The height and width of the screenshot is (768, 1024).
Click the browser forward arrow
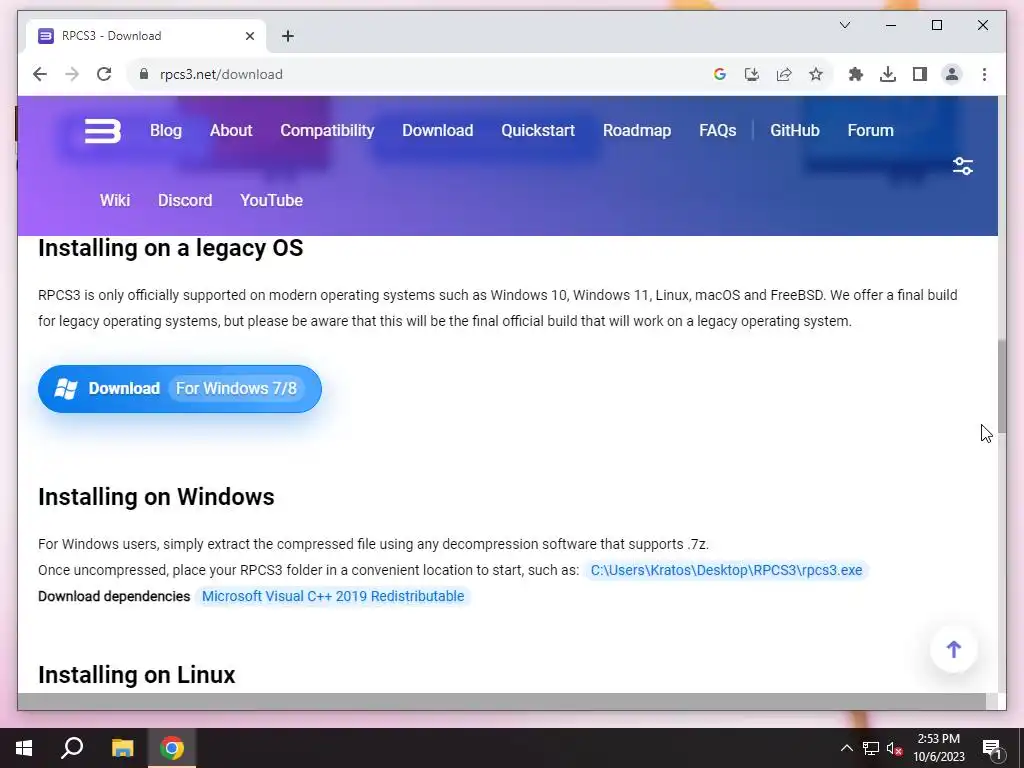click(72, 74)
